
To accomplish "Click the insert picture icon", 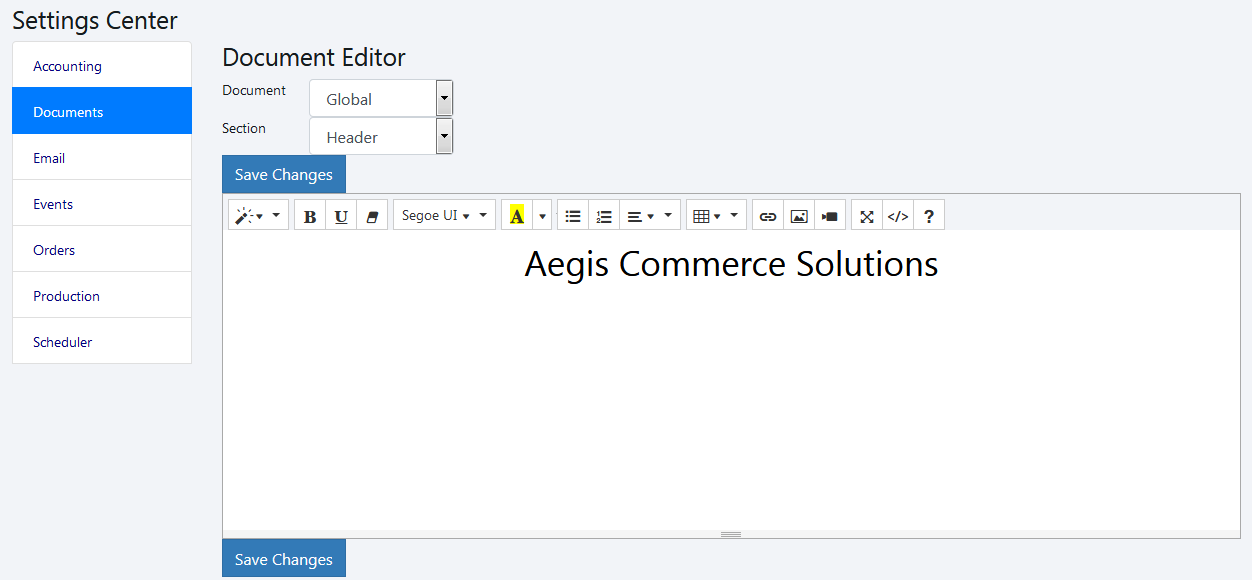I will (799, 216).
